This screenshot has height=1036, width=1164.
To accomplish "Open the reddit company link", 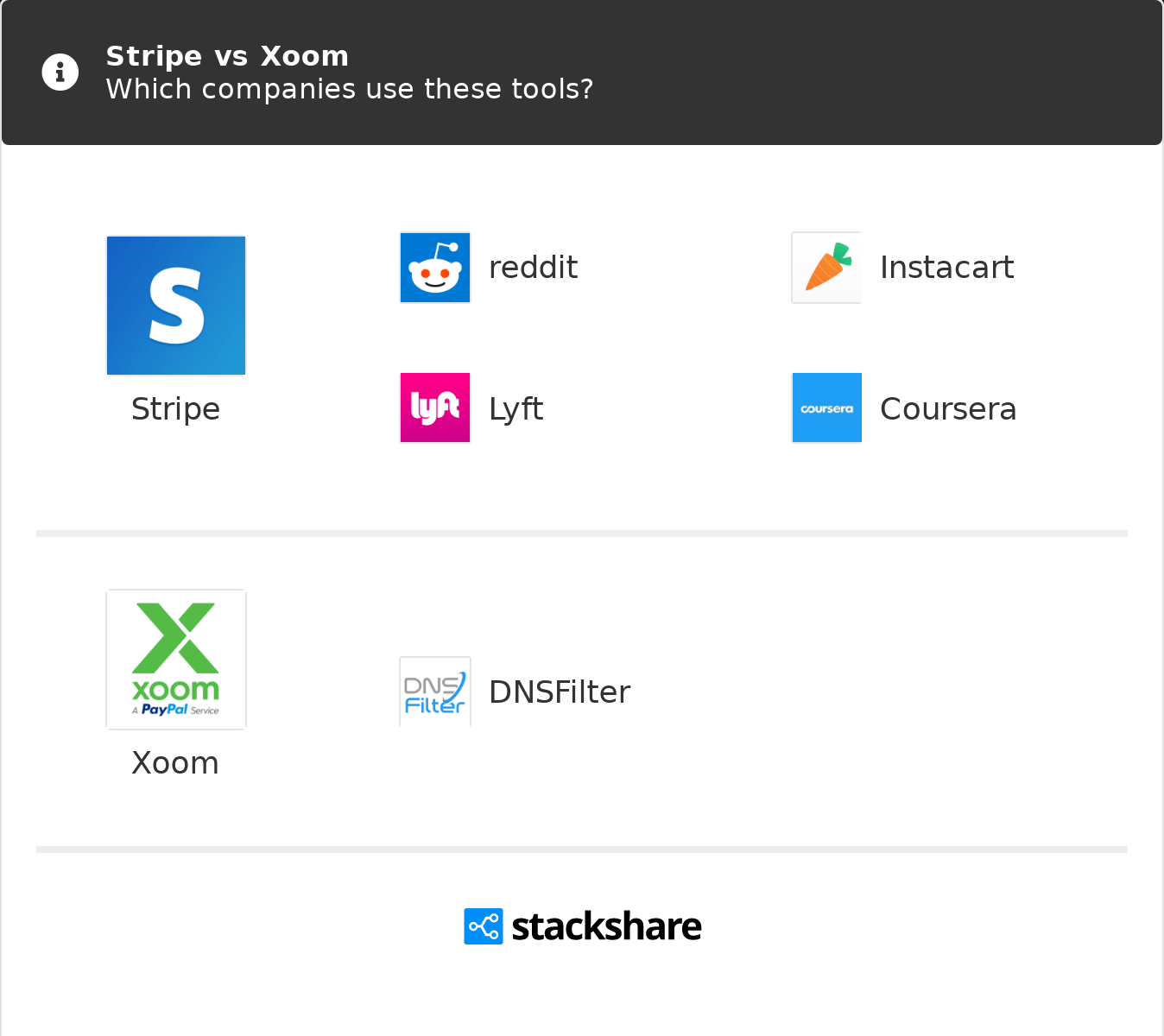I will tap(533, 268).
